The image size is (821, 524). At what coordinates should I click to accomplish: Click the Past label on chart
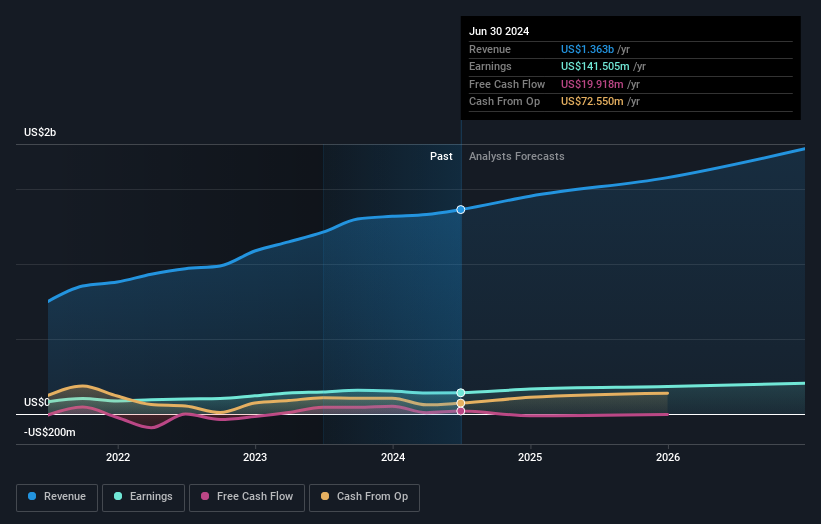441,156
